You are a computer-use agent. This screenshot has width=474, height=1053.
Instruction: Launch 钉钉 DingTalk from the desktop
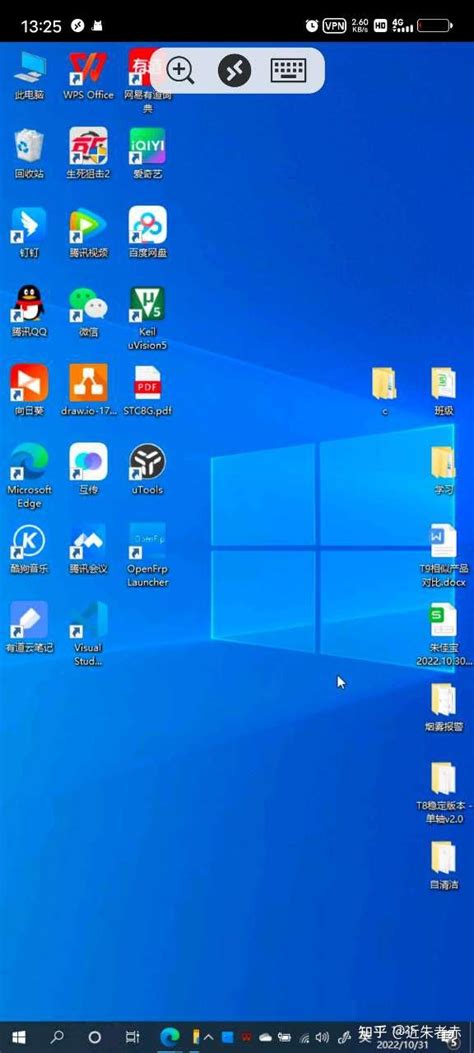[x=29, y=233]
